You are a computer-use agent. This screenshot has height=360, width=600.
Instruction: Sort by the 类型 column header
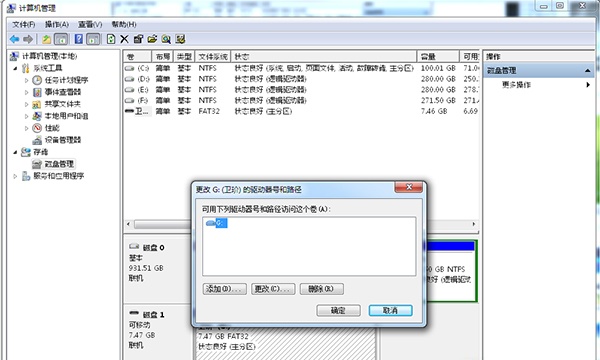pos(184,57)
